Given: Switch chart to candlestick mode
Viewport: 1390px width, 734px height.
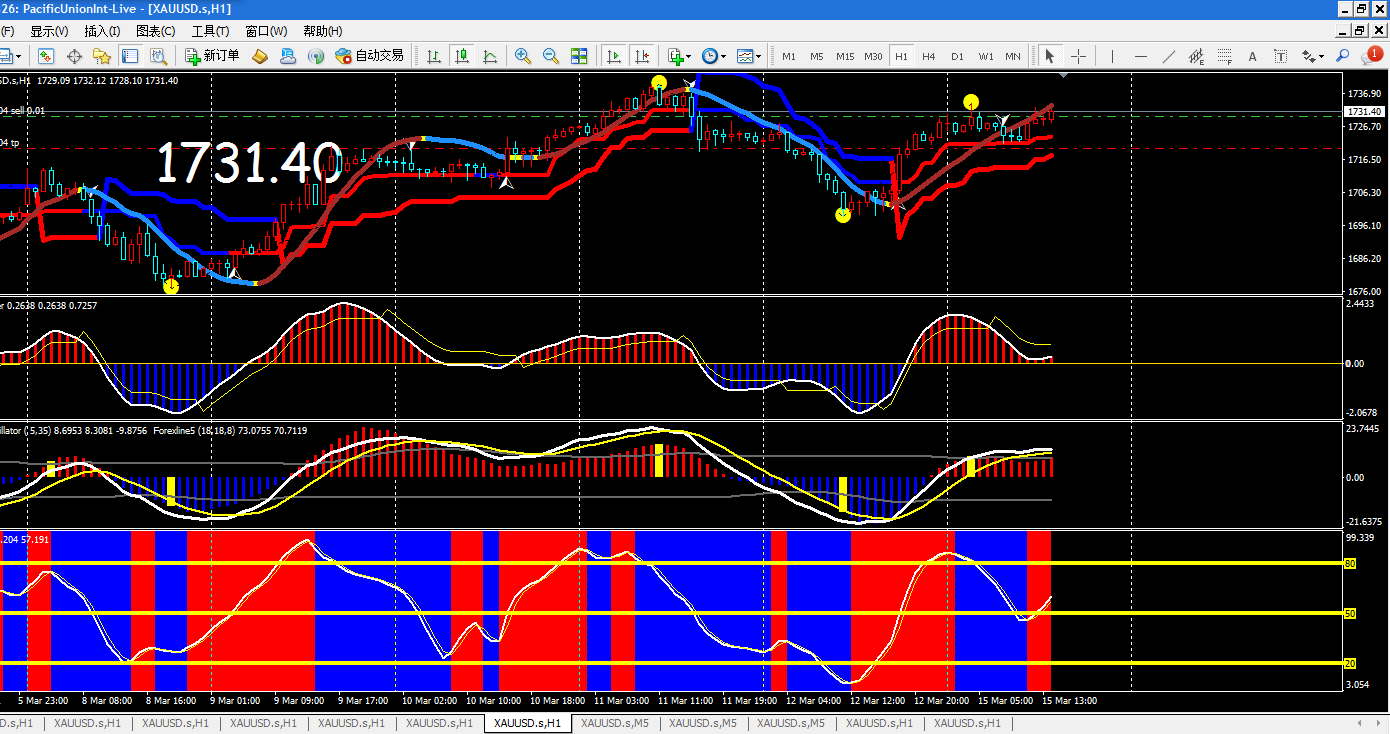Looking at the screenshot, I should click(x=462, y=56).
